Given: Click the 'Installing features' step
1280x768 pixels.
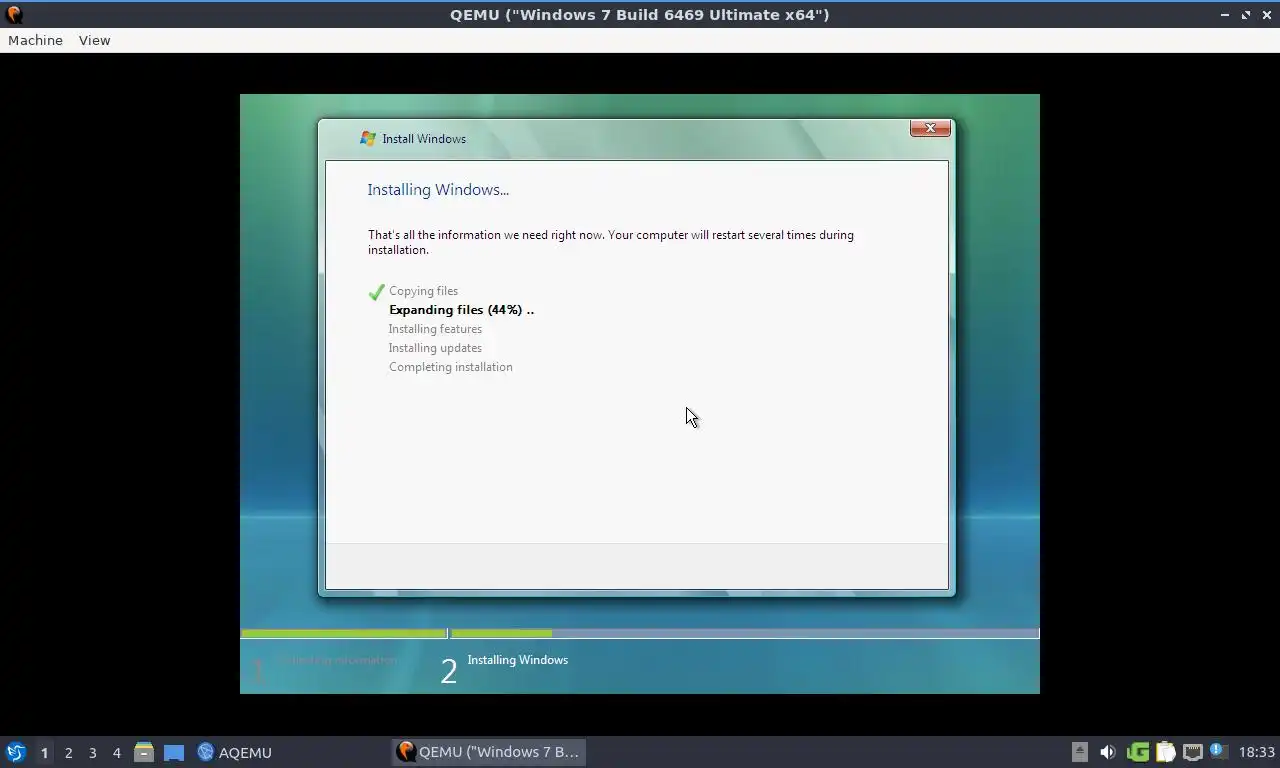Looking at the screenshot, I should click(x=435, y=329).
